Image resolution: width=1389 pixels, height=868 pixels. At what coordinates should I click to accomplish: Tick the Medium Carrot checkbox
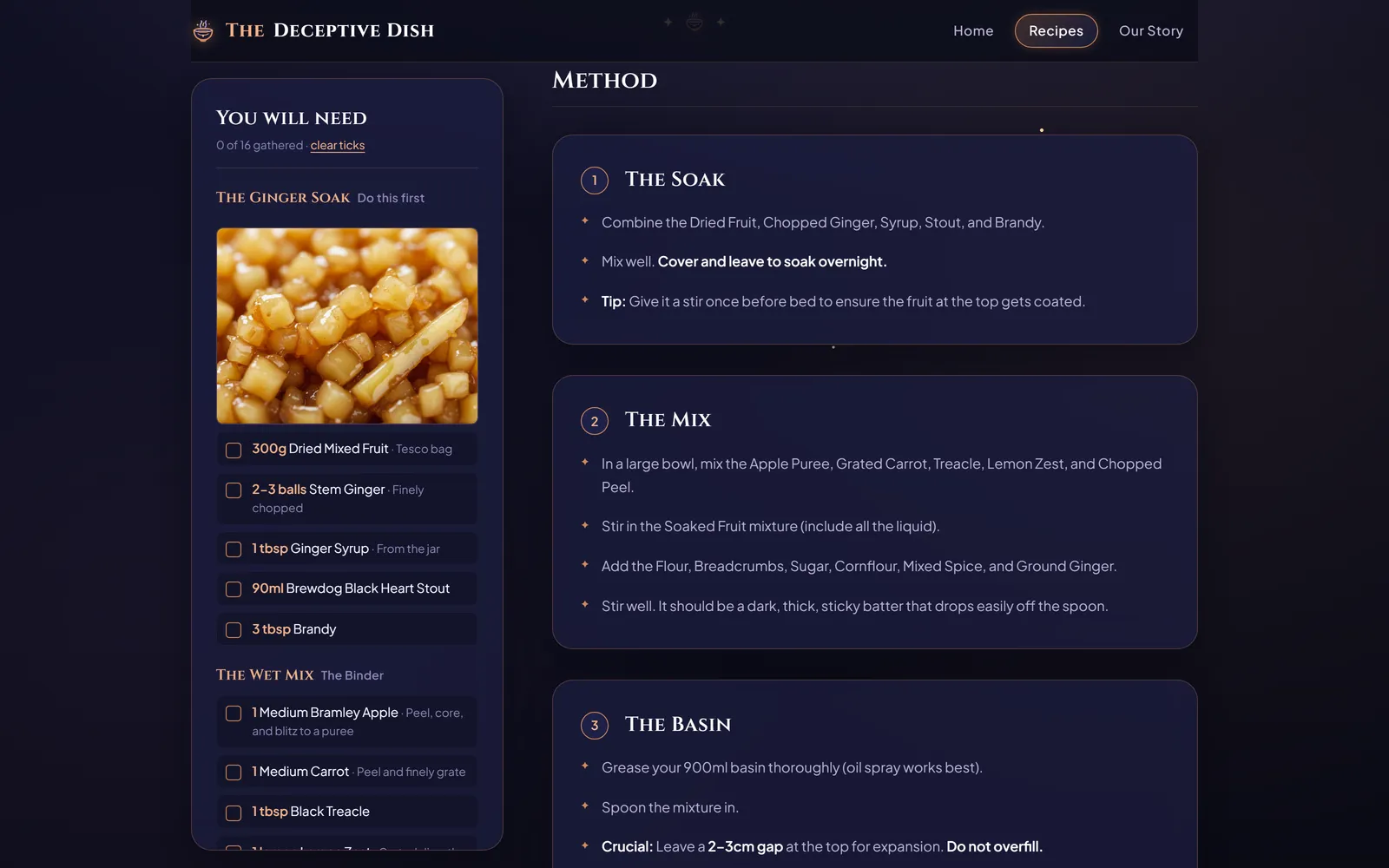234,773
